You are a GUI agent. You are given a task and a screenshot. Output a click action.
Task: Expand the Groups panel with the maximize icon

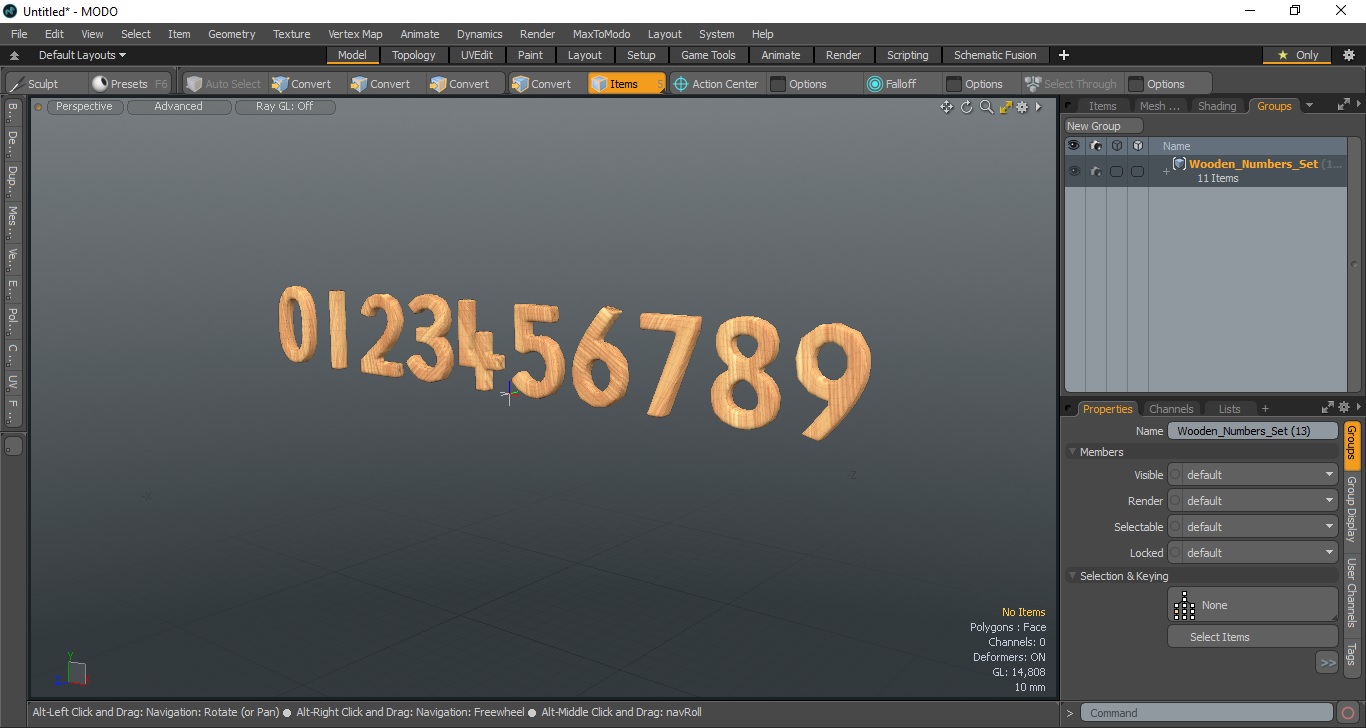pyautogui.click(x=1343, y=105)
